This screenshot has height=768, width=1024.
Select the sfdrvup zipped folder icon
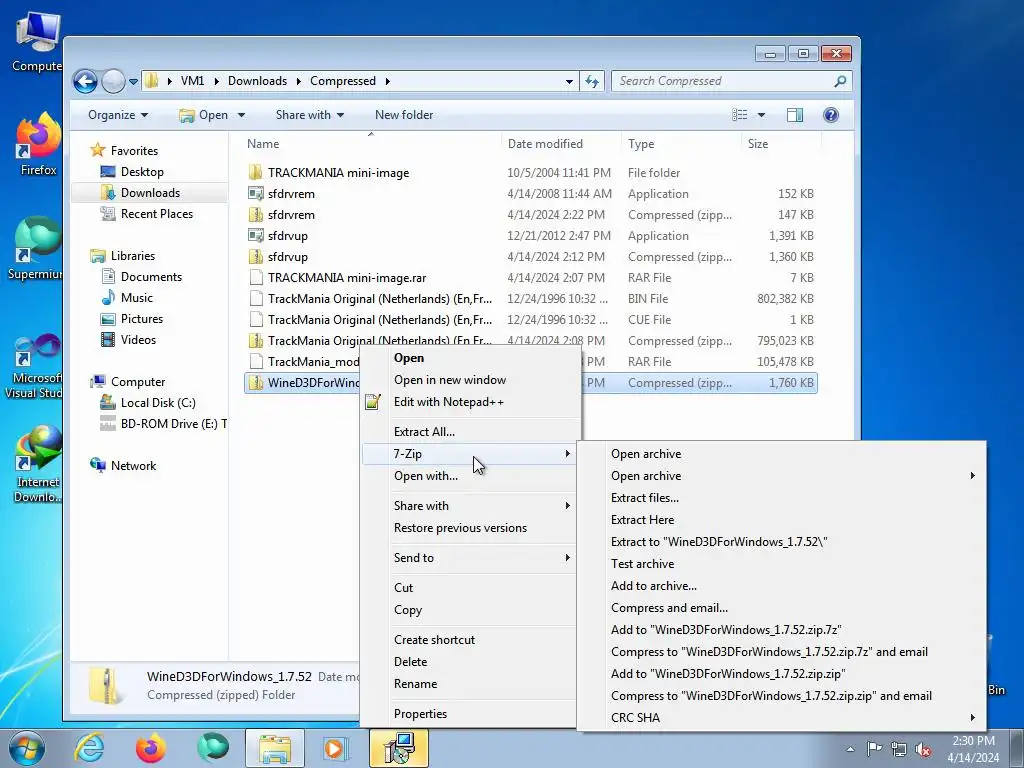tap(256, 257)
